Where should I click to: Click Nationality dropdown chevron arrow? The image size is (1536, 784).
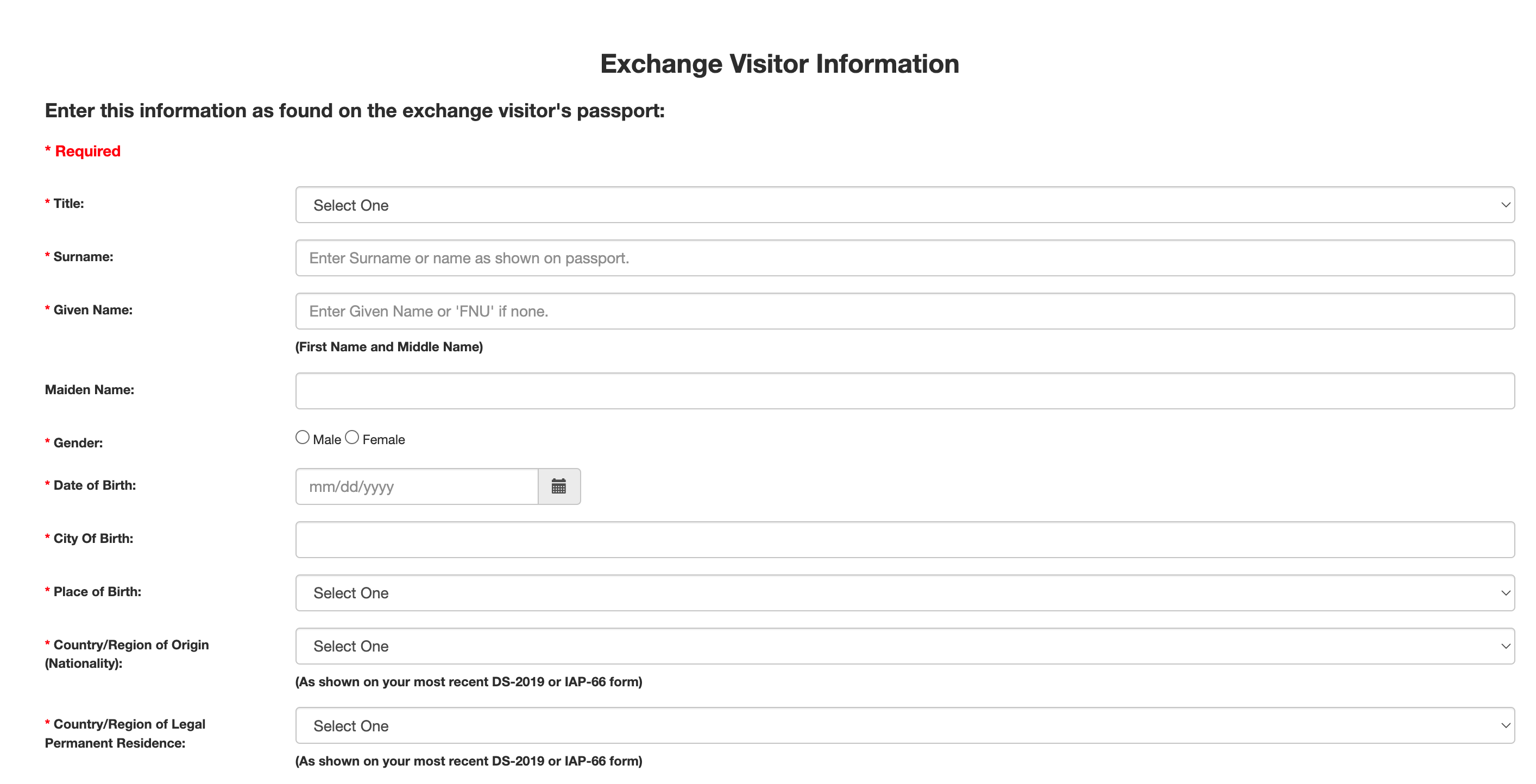[1505, 646]
